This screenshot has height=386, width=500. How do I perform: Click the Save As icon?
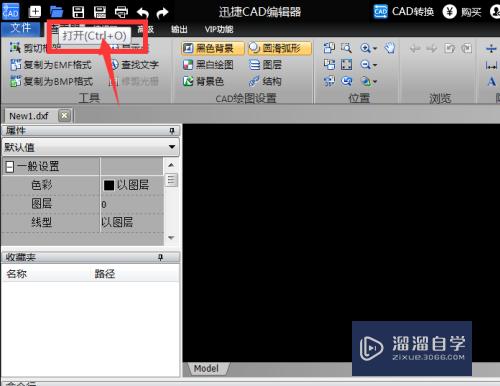click(x=100, y=12)
